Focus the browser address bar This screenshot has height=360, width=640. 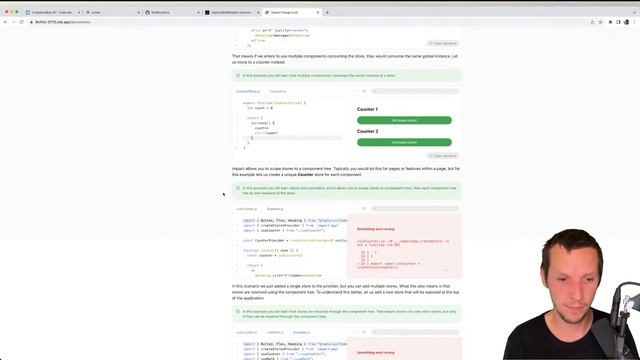coord(306,22)
